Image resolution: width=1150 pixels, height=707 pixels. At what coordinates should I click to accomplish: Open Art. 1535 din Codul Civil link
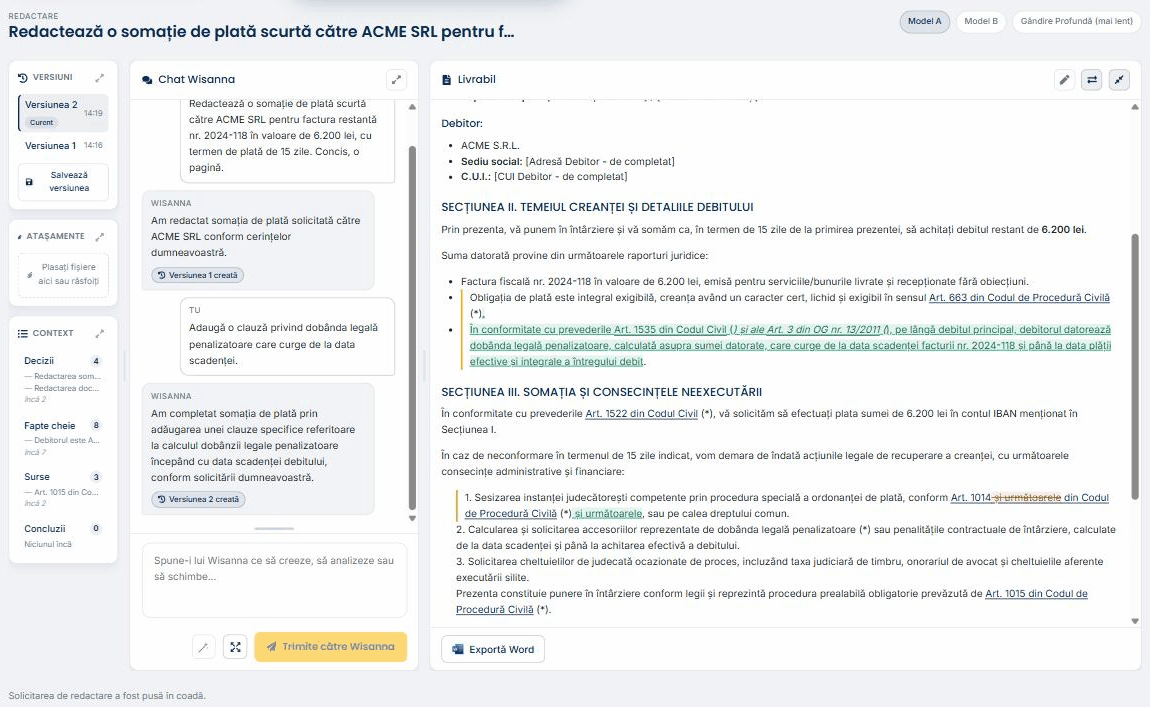coord(670,330)
